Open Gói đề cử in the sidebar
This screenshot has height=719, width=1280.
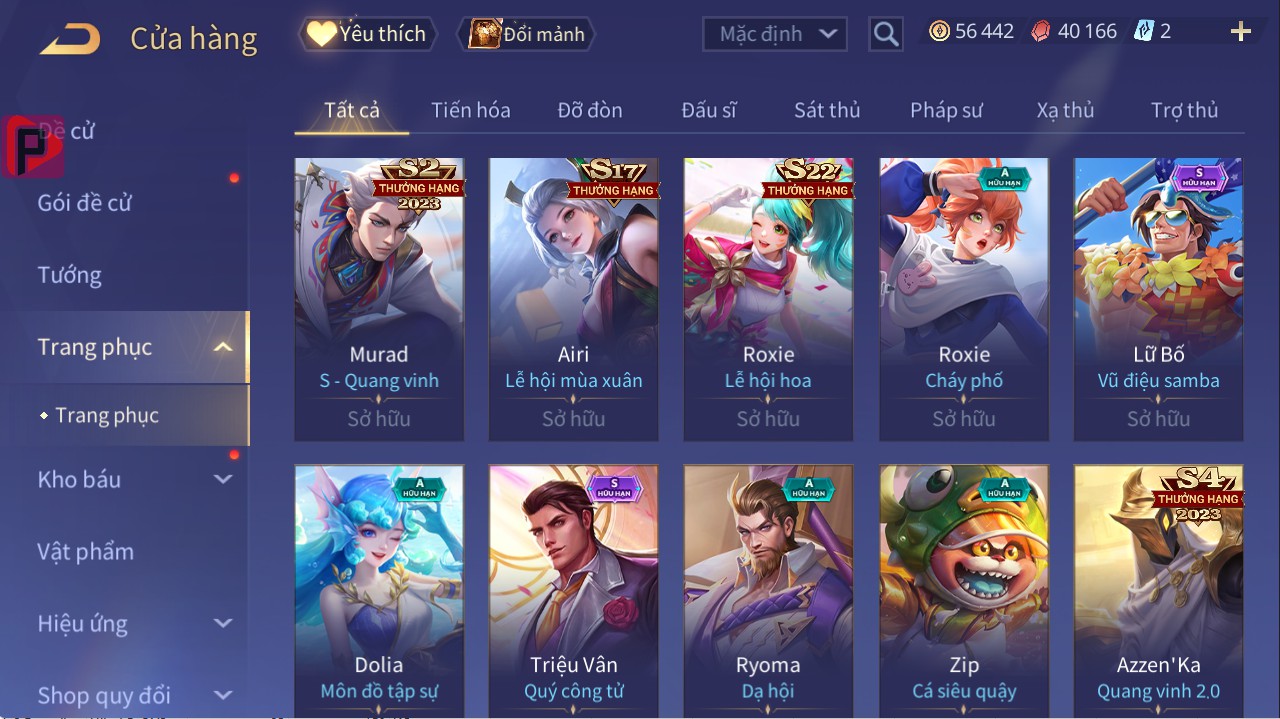coord(85,203)
